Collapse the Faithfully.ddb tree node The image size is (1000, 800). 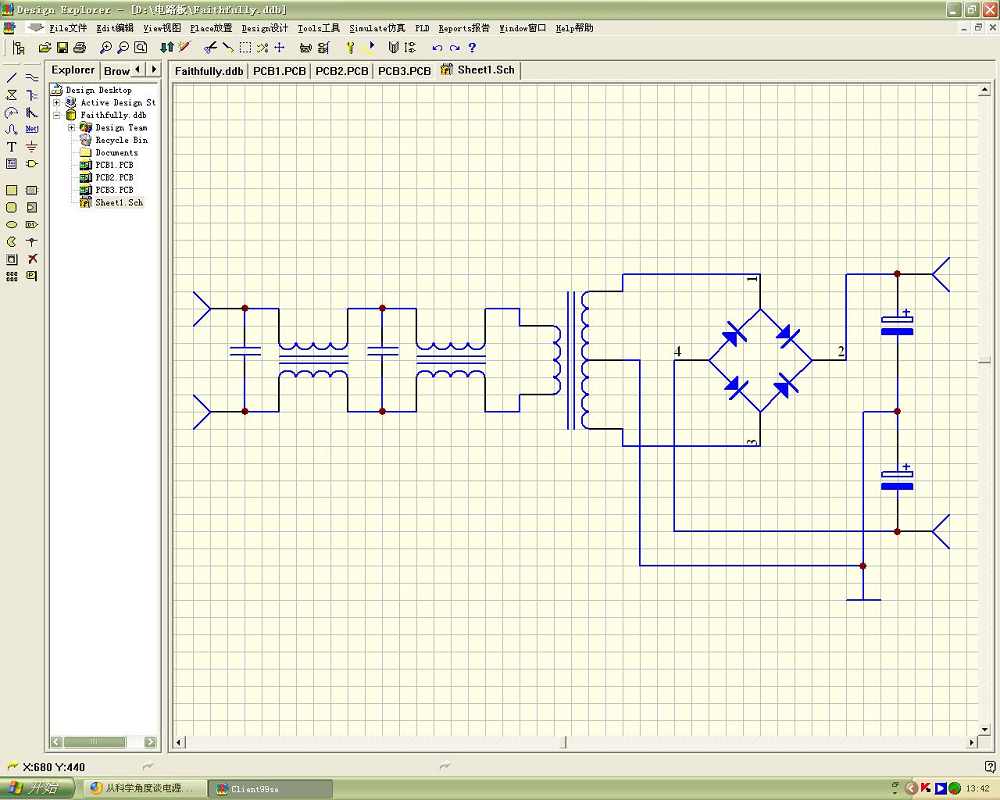[x=57, y=115]
